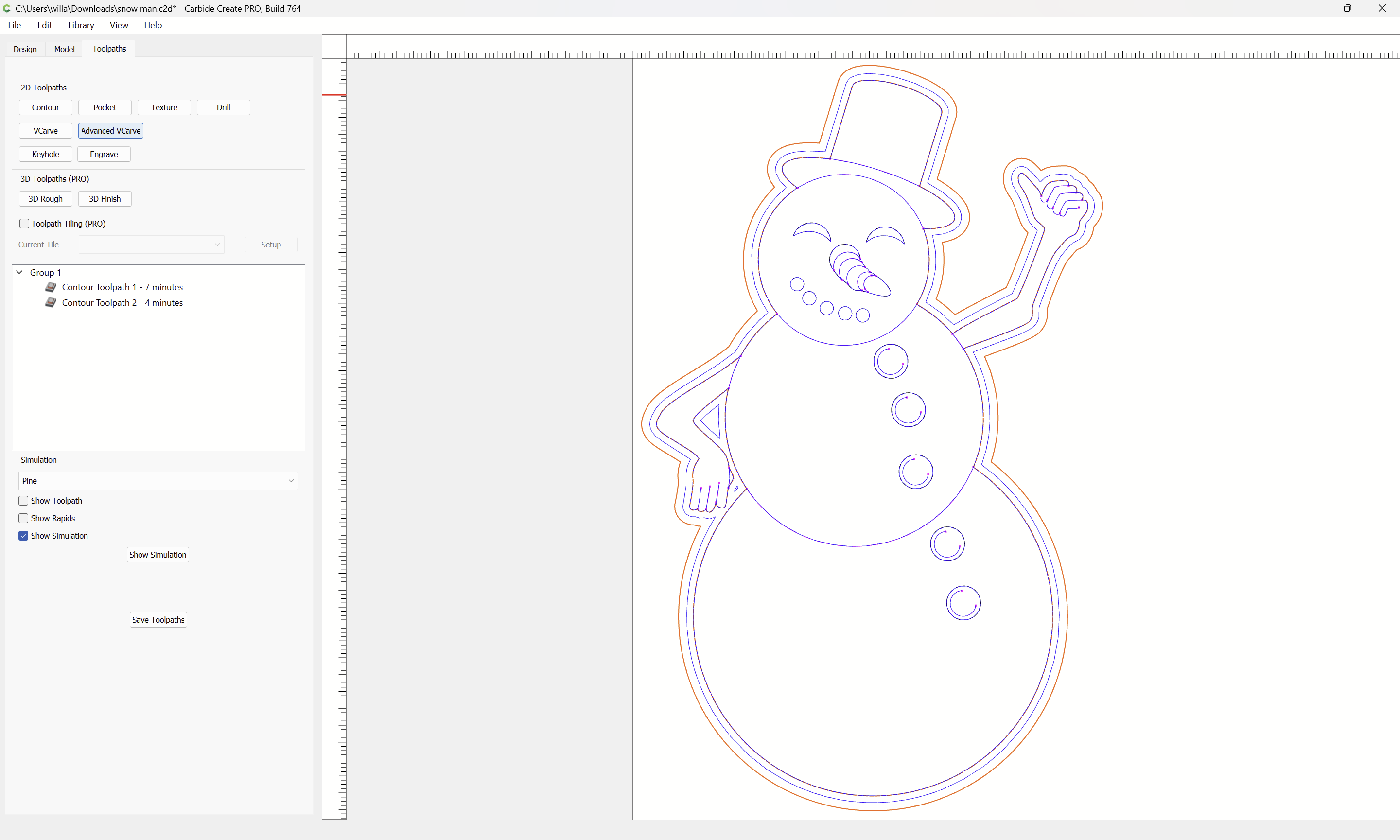The width and height of the screenshot is (1400, 840).
Task: Open the Current Tile dropdown
Action: pyautogui.click(x=151, y=245)
